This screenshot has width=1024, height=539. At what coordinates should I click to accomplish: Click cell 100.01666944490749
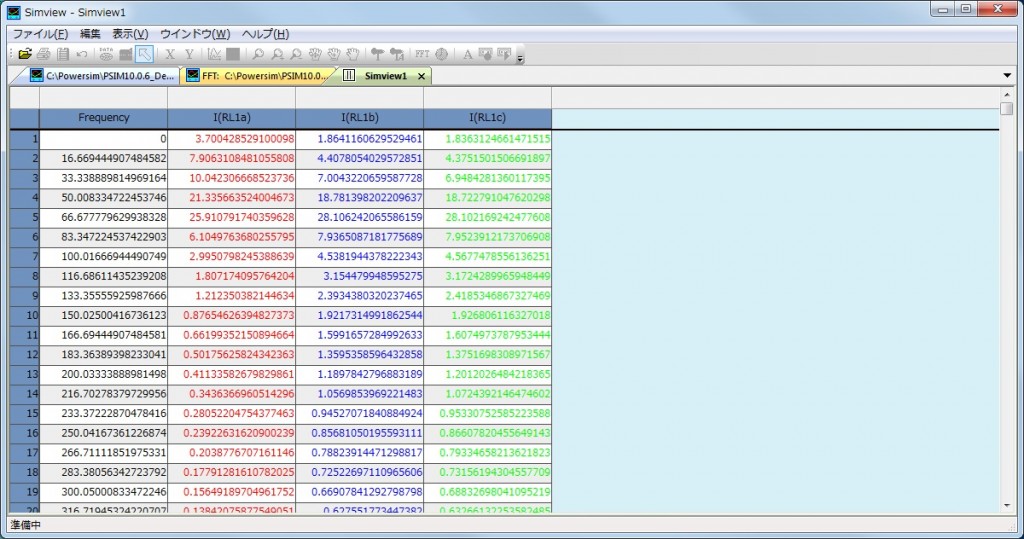click(x=103, y=256)
